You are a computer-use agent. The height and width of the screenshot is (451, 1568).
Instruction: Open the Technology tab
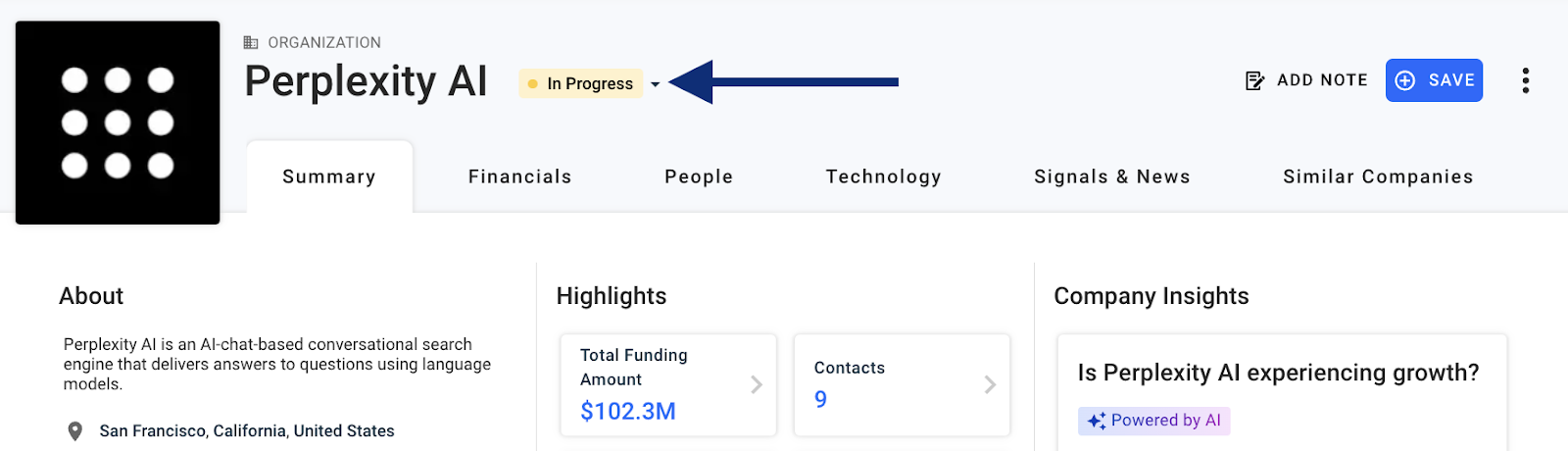884,176
